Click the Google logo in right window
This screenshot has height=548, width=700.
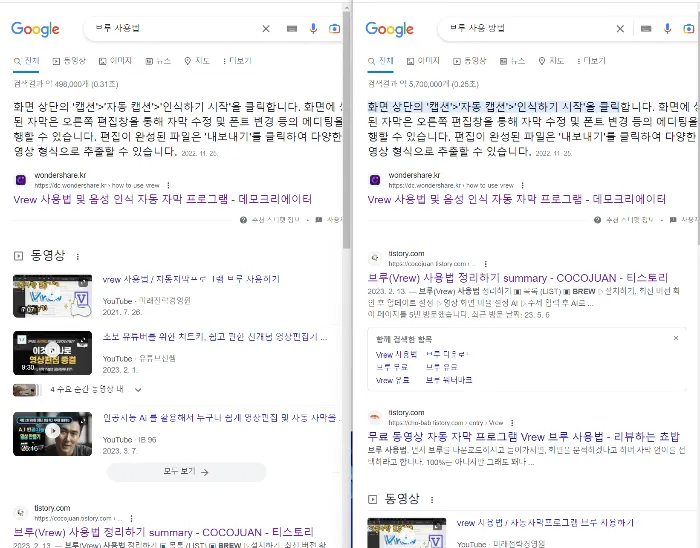[x=390, y=29]
